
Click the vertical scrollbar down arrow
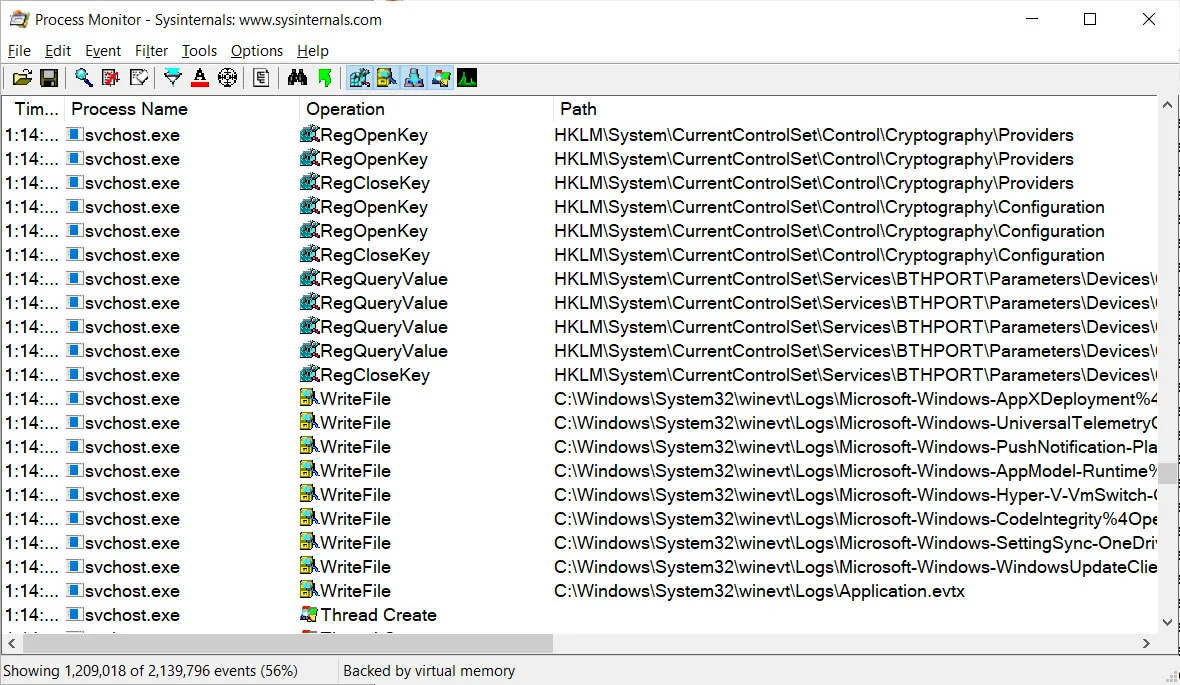tap(1167, 623)
